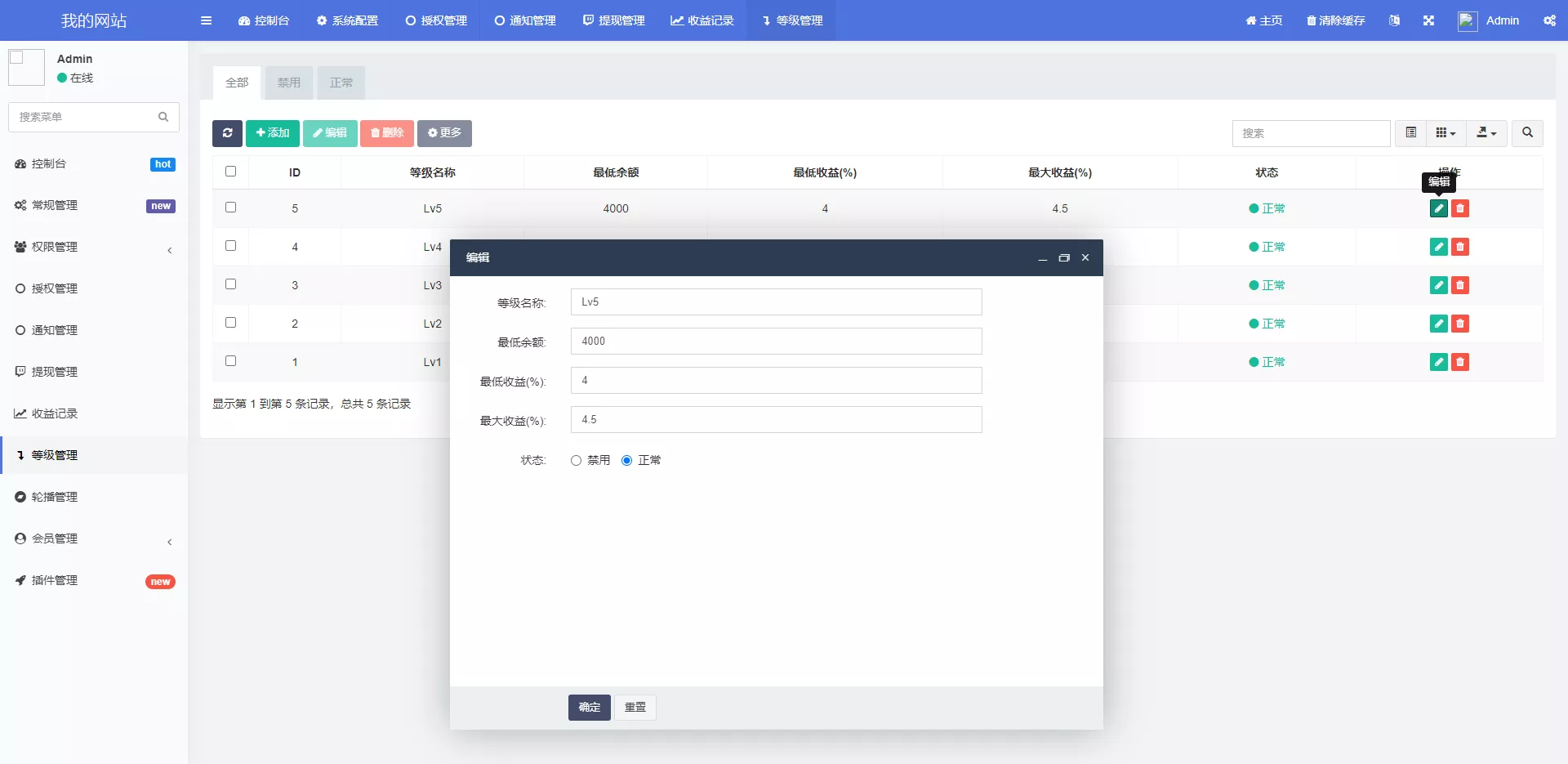Image resolution: width=1568 pixels, height=764 pixels.
Task: Click the search magnifier button beside the column tools
Action: [1527, 133]
